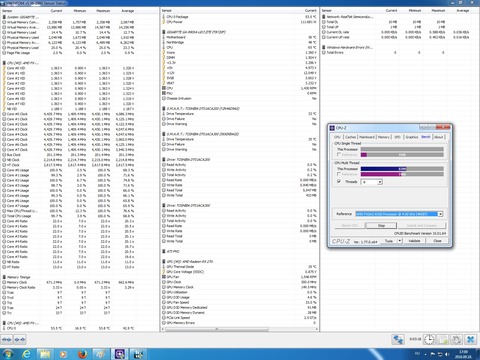This screenshot has width=480, height=360.
Task: Switch to the Mainboard tab in CPU-Z
Action: click(367, 137)
